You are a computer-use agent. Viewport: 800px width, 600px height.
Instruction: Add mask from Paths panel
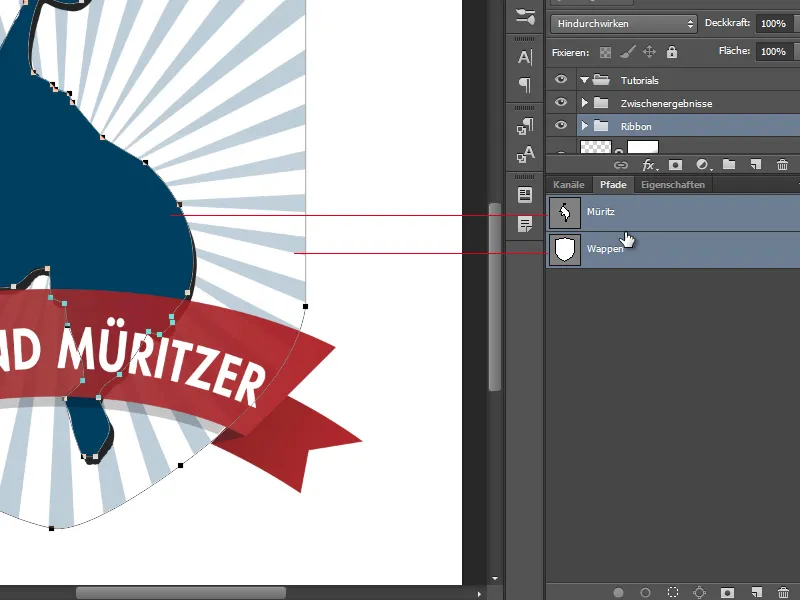click(728, 592)
